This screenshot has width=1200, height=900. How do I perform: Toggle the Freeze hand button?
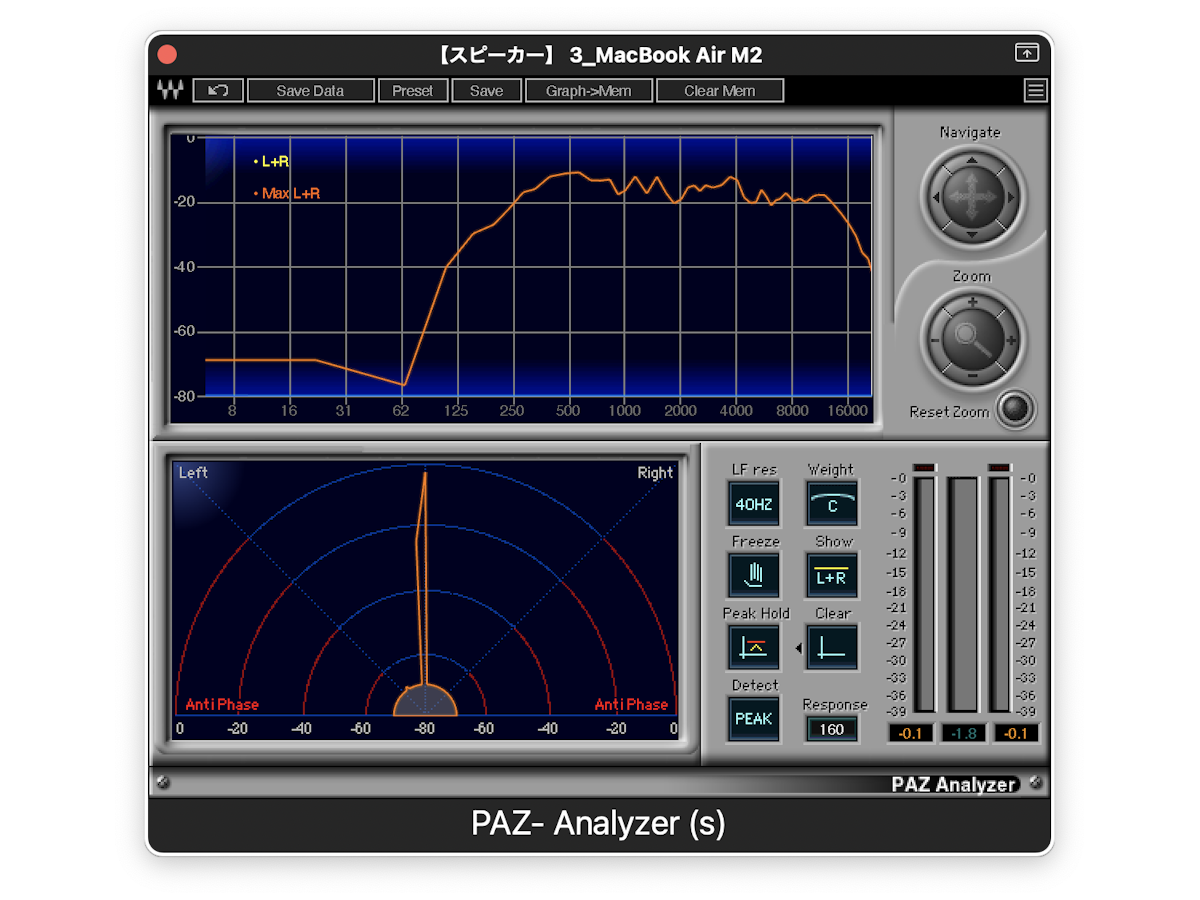[754, 575]
